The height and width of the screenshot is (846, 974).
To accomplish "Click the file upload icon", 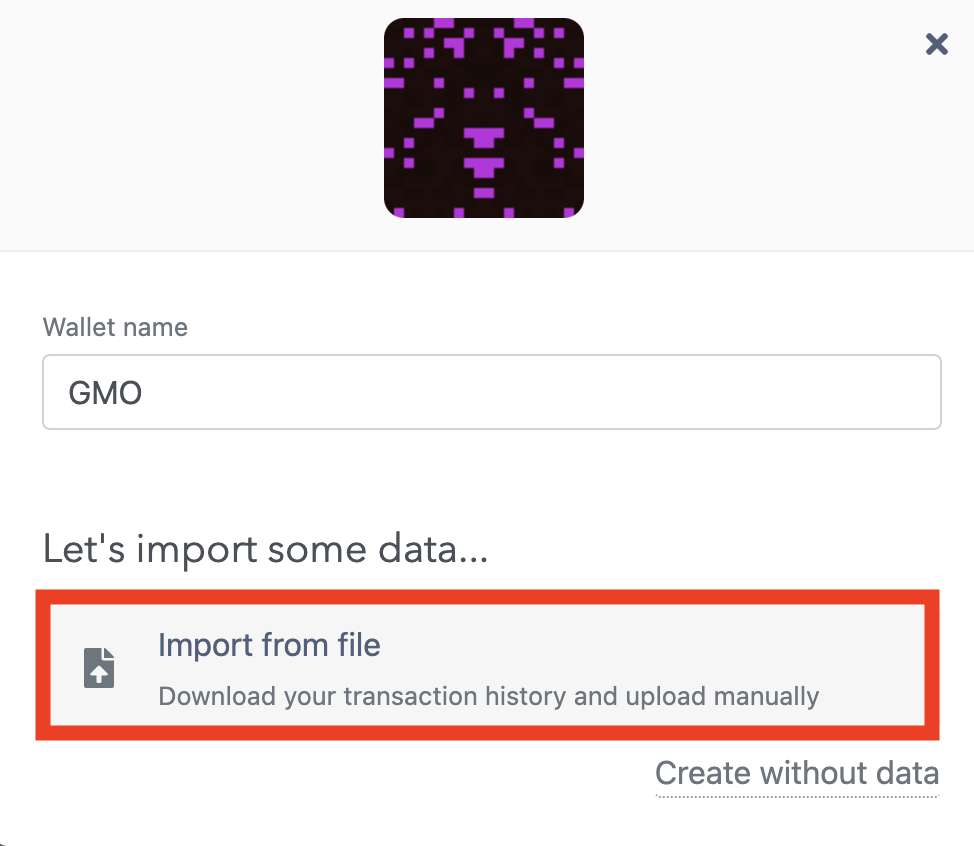I will click(99, 668).
